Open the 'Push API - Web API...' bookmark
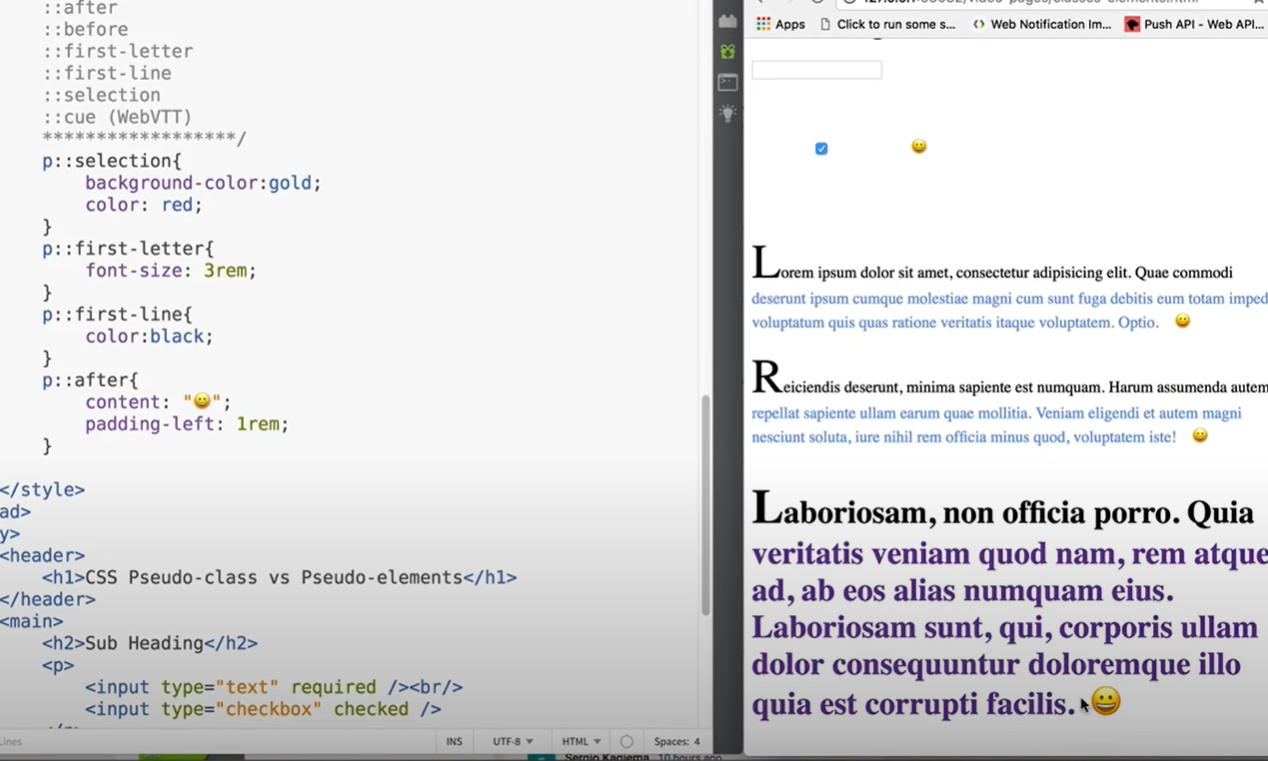 pos(1195,24)
